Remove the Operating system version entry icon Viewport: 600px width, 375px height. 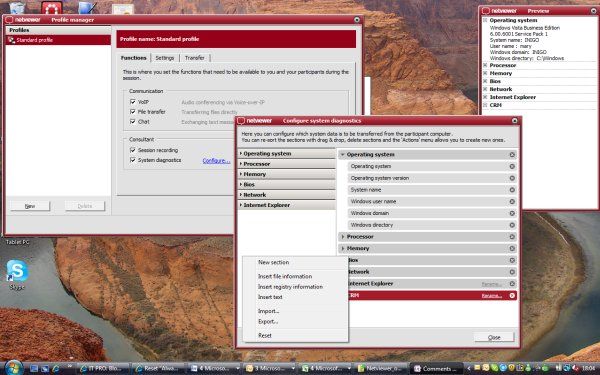pos(512,178)
